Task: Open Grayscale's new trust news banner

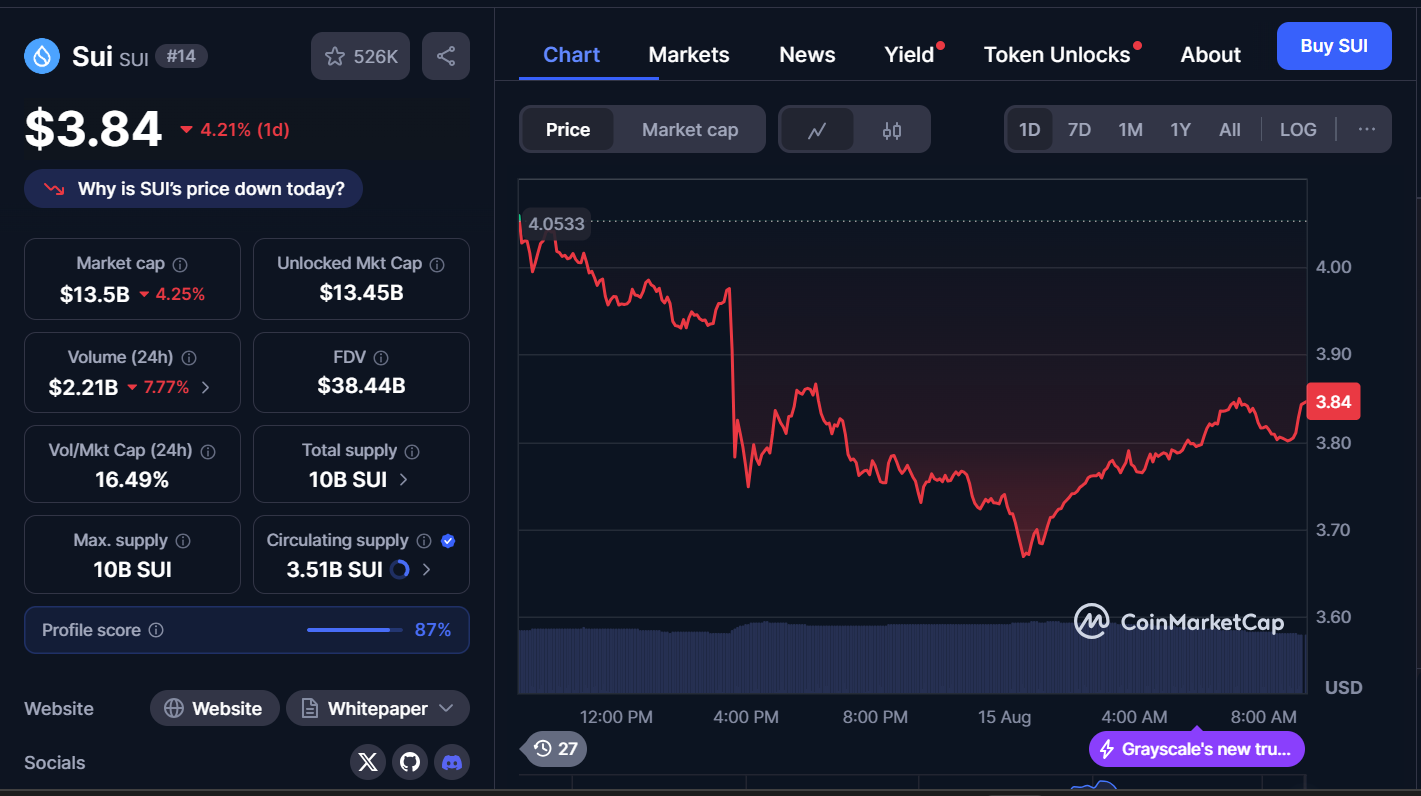Action: click(1197, 749)
